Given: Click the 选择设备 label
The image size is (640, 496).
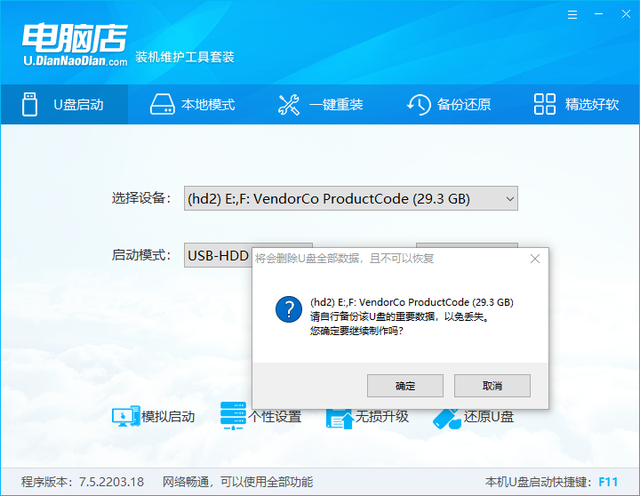Looking at the screenshot, I should click(x=141, y=198).
